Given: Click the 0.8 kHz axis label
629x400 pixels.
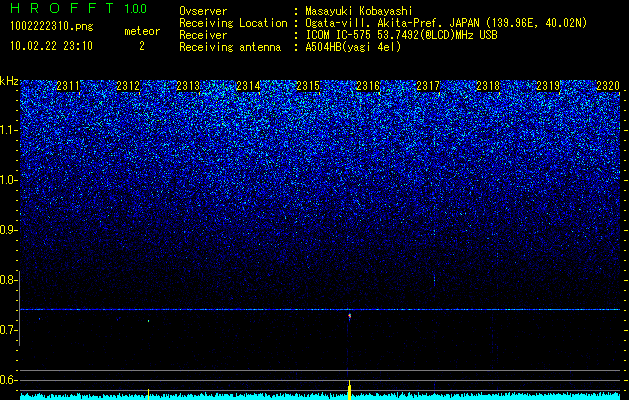Looking at the screenshot, I should (9, 280).
